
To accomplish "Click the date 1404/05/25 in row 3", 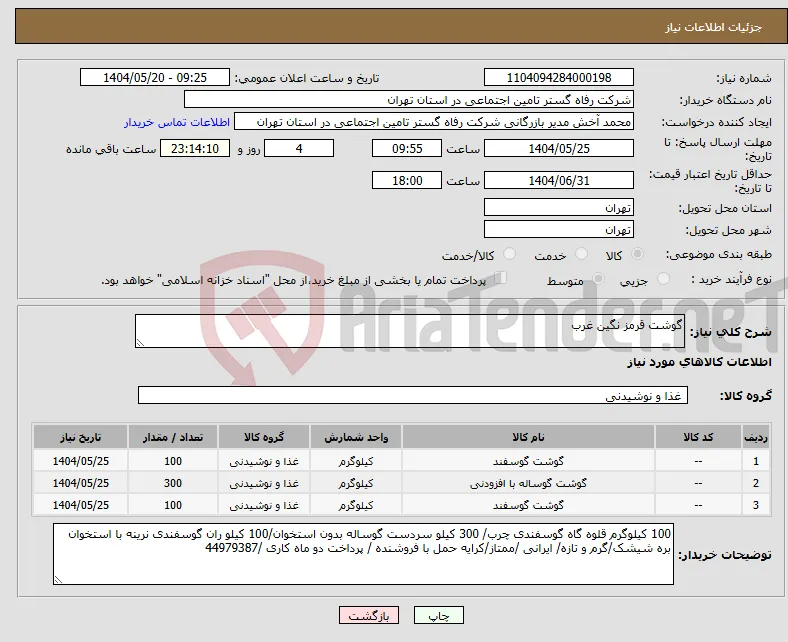I will (x=80, y=505).
